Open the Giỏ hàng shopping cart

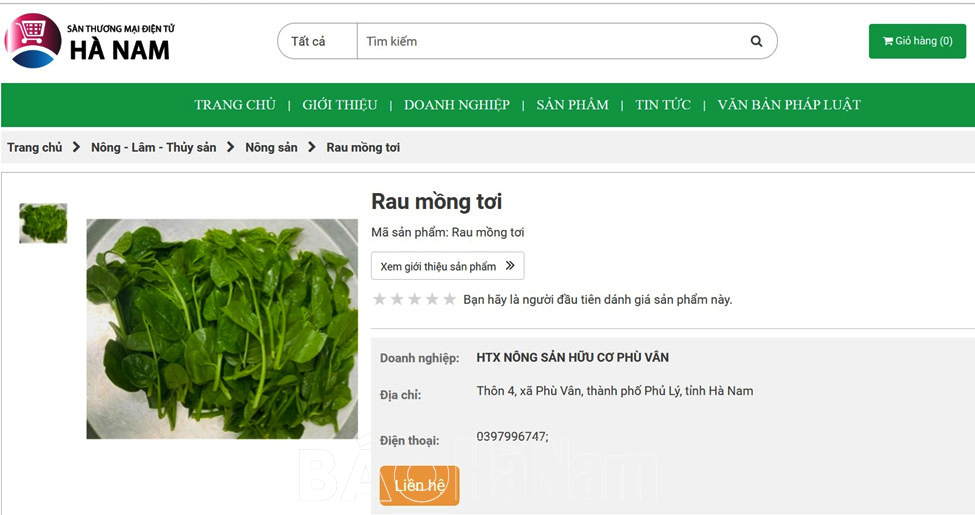[917, 41]
